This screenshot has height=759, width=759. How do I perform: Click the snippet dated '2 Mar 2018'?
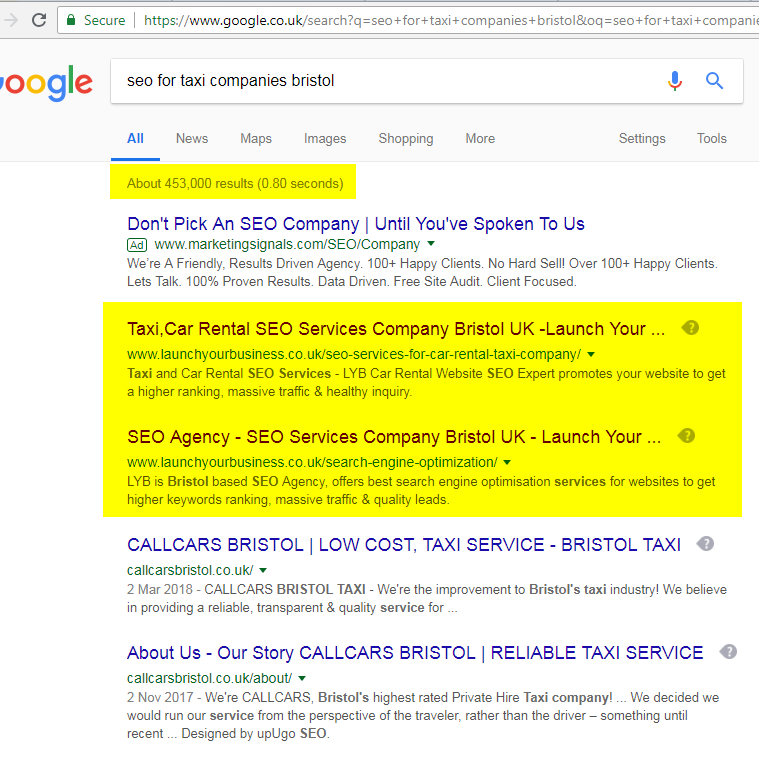point(427,598)
